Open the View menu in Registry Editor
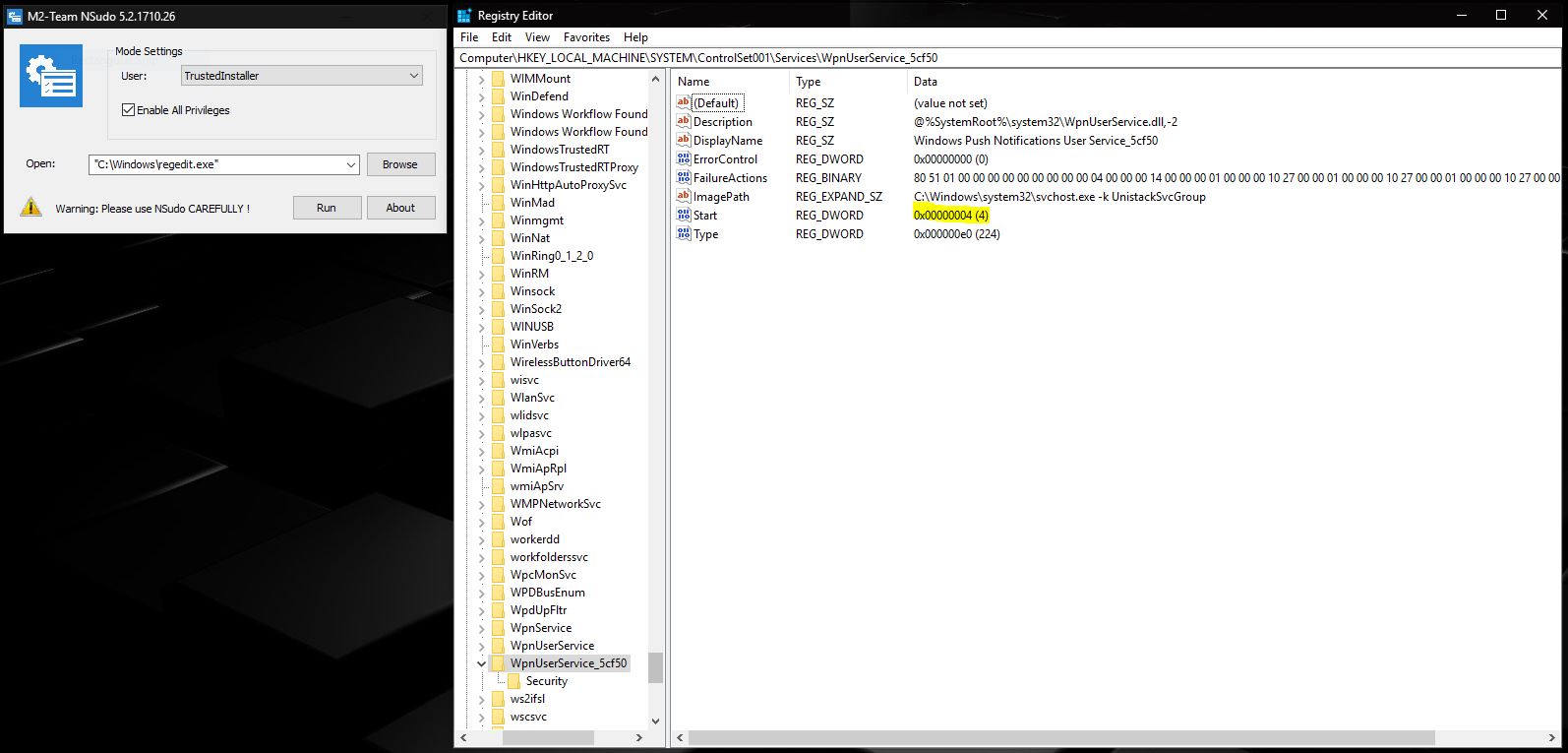This screenshot has height=753, width=1568. (x=538, y=37)
